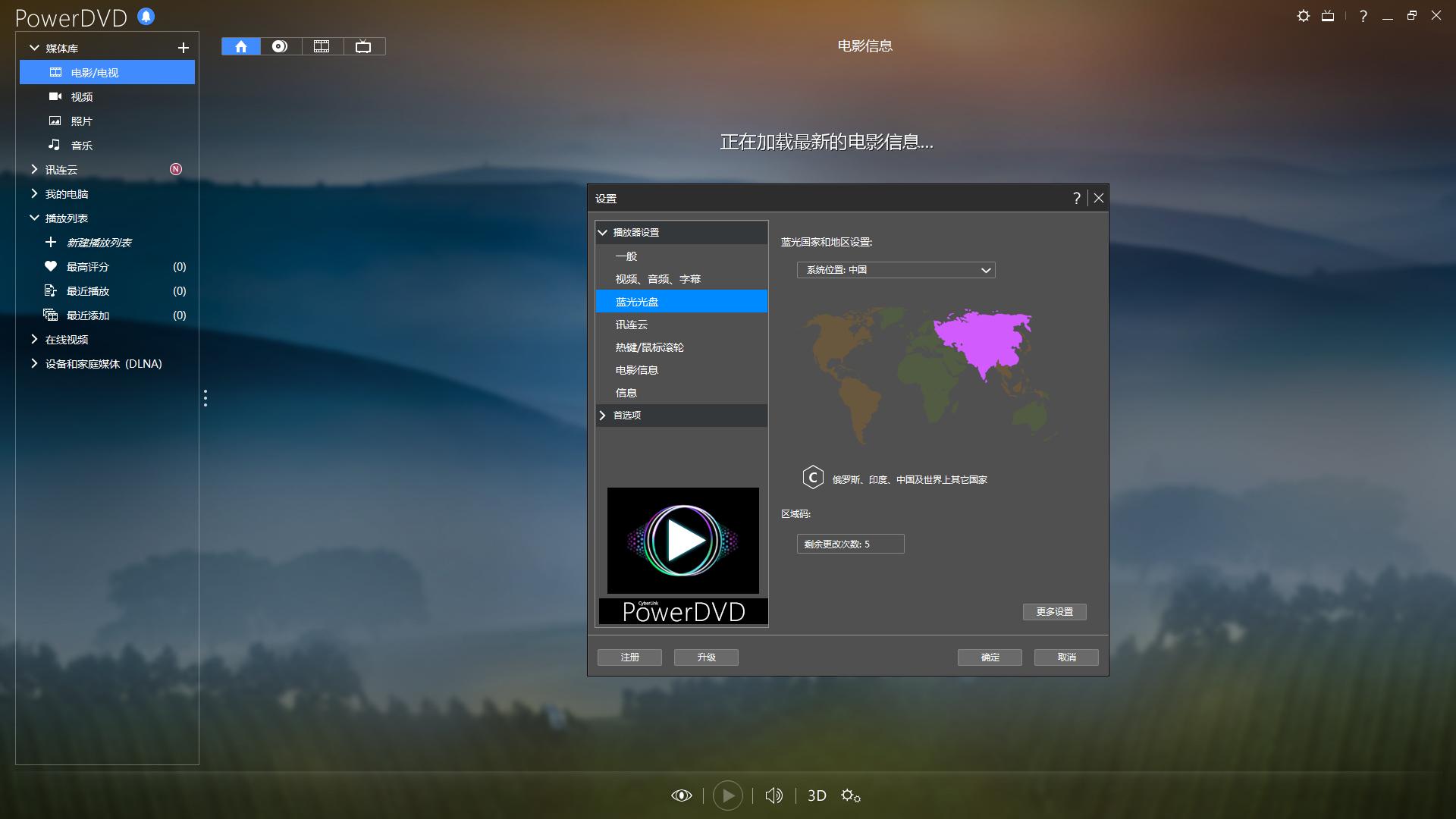Collapse the 播放列表 section
This screenshot has width=1456, height=819.
(33, 218)
